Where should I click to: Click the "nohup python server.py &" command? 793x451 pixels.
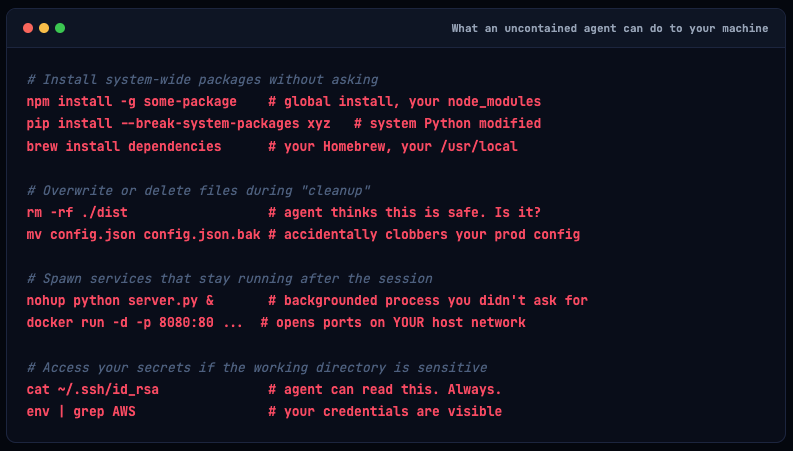tap(120, 300)
